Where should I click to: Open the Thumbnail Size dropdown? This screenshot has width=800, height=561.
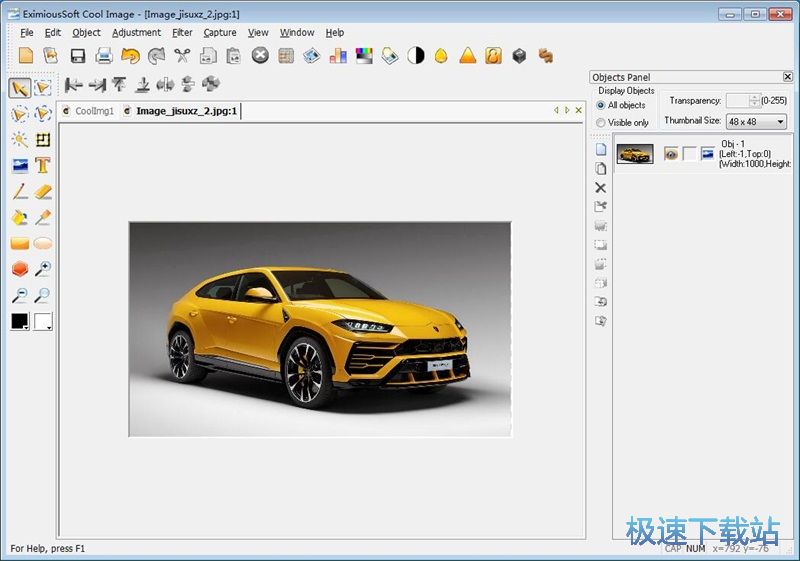780,122
